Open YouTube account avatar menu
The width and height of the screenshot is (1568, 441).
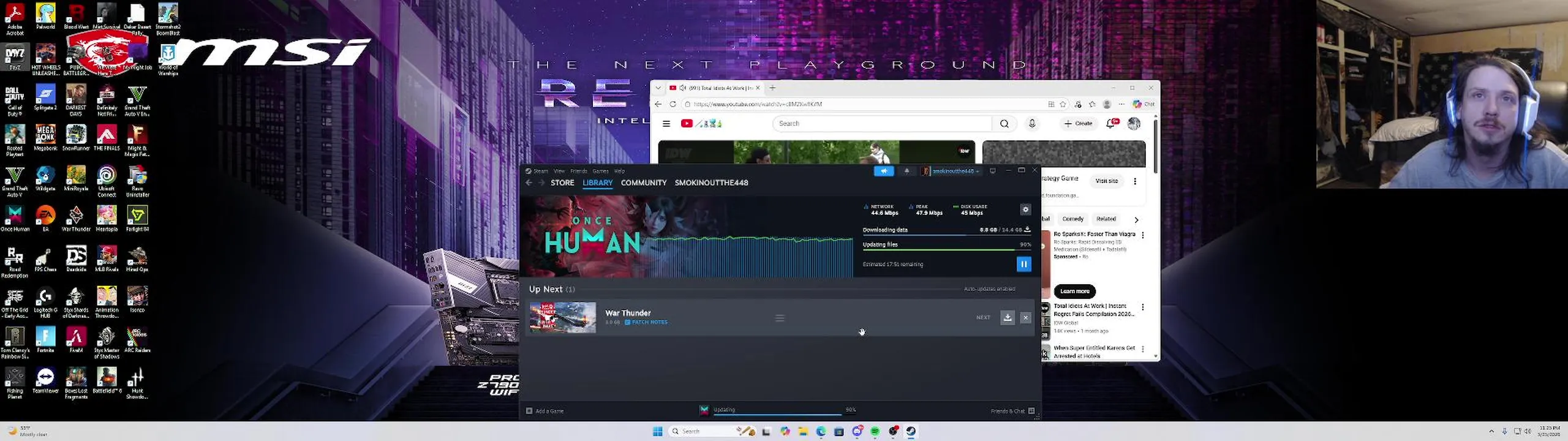1134,123
